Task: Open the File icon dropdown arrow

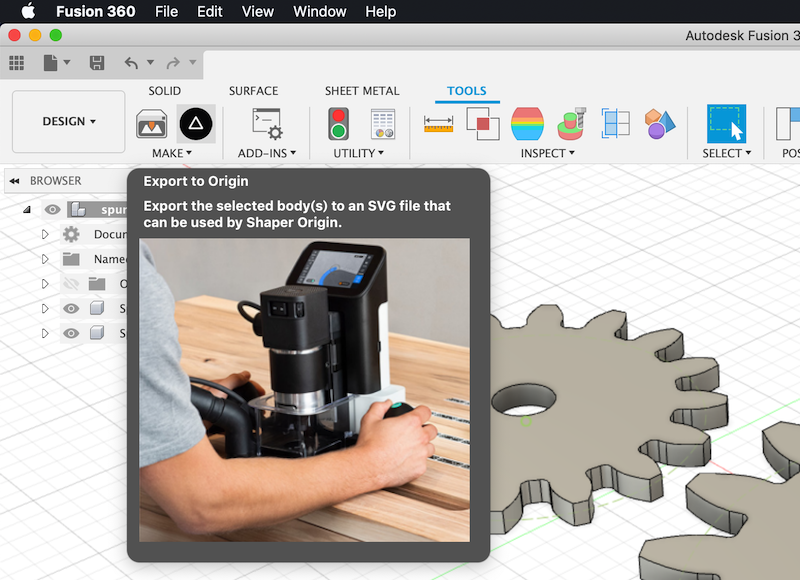Action: click(x=67, y=63)
